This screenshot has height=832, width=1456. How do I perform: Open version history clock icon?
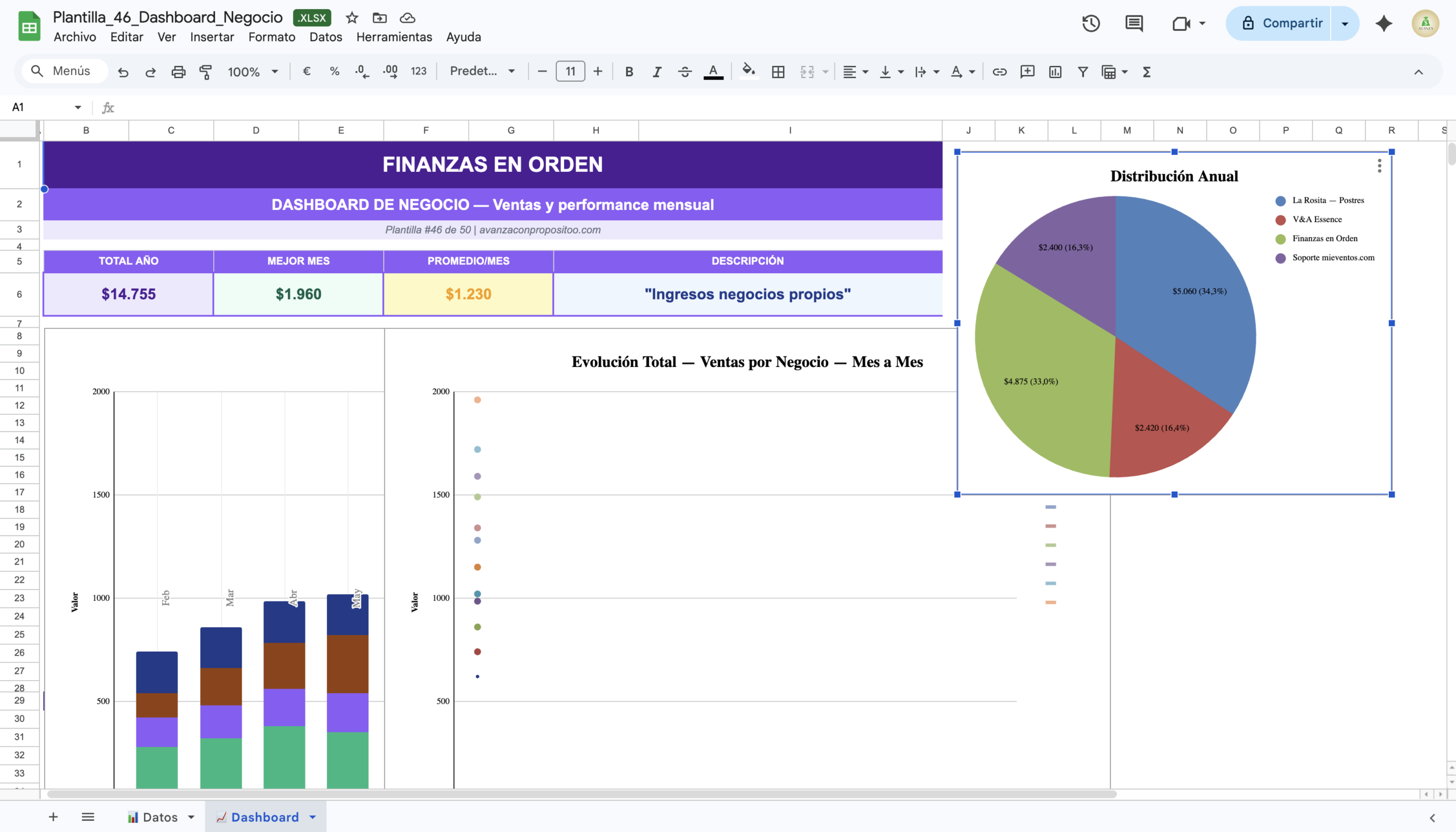1090,23
